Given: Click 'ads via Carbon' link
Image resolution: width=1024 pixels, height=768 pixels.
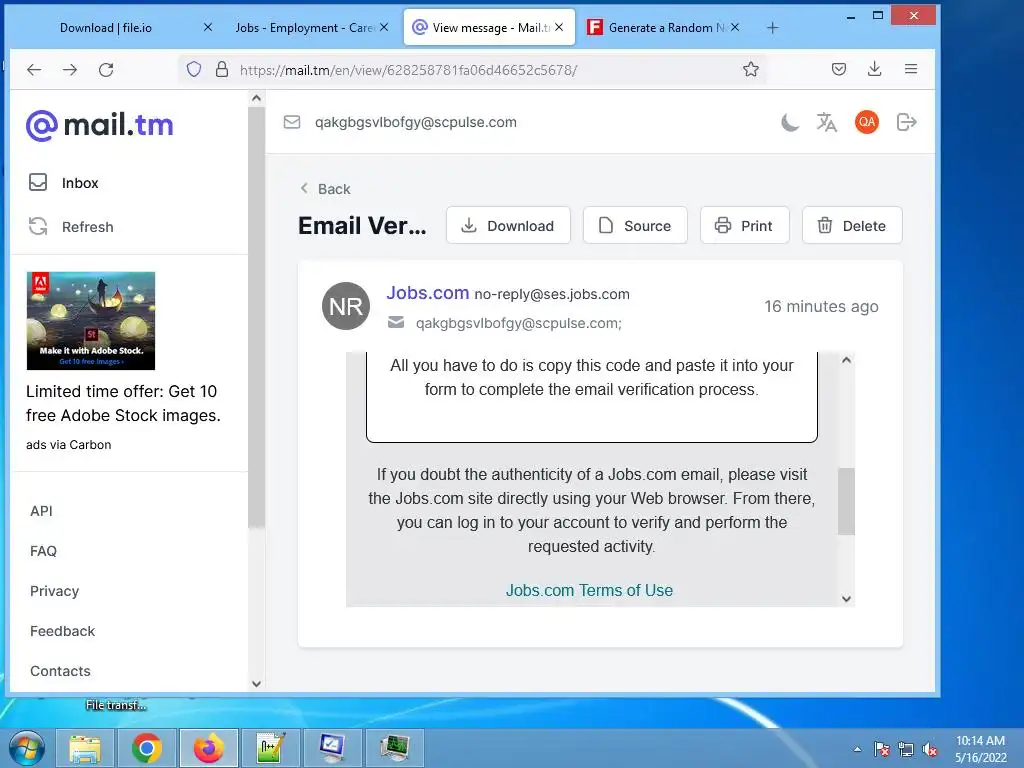Looking at the screenshot, I should click(69, 445).
